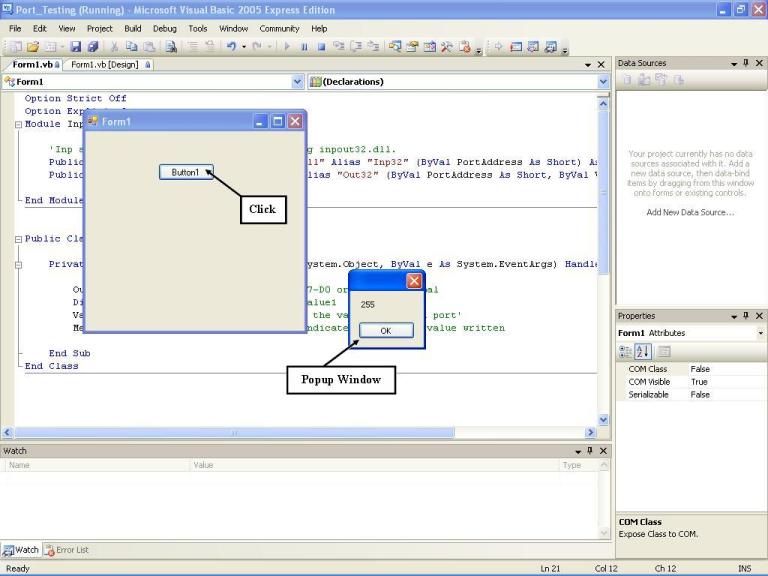The width and height of the screenshot is (768, 576).
Task: Select the Serializable property row
Action: tap(691, 395)
